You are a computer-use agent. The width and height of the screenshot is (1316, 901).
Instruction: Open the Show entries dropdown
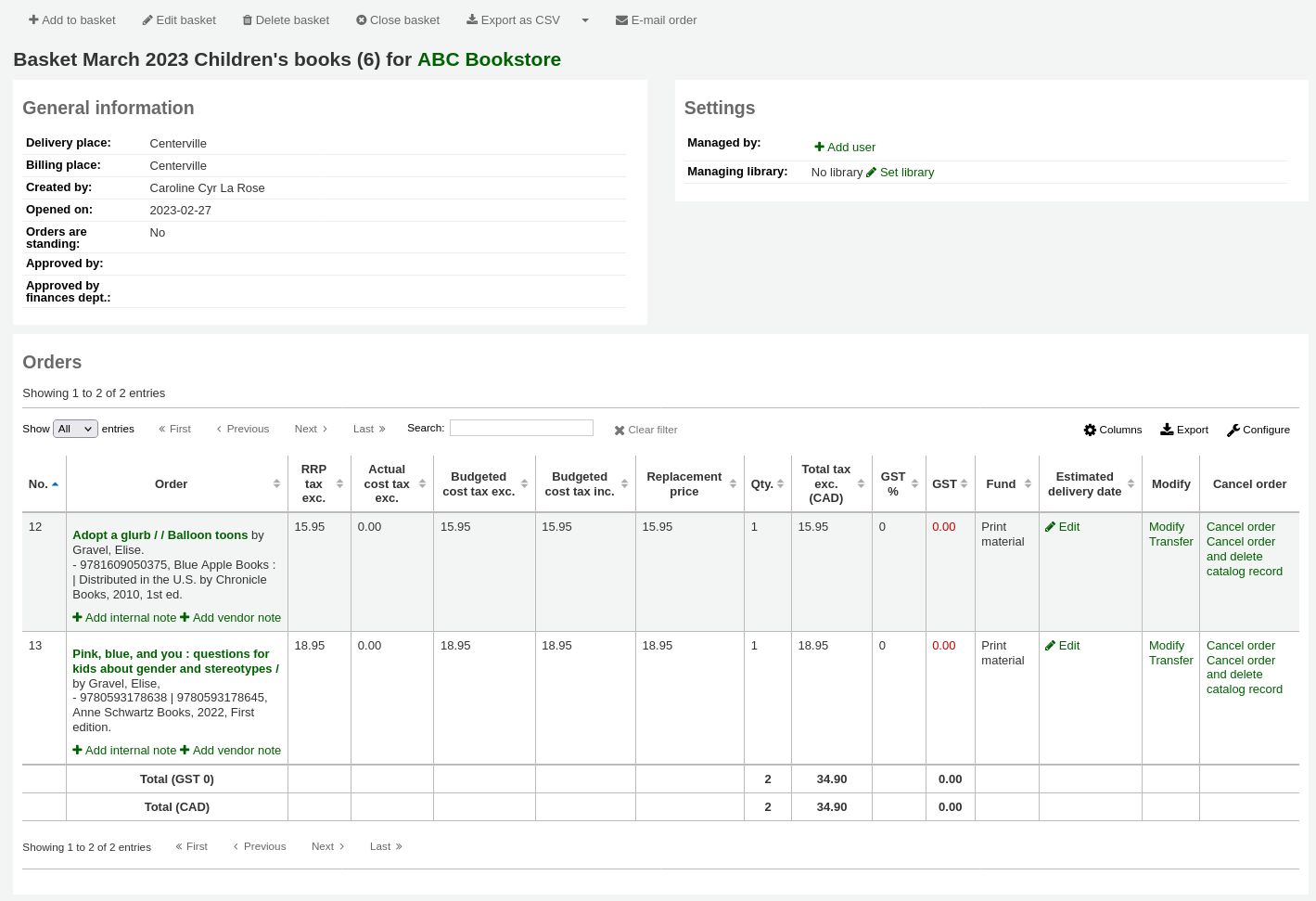click(x=75, y=429)
